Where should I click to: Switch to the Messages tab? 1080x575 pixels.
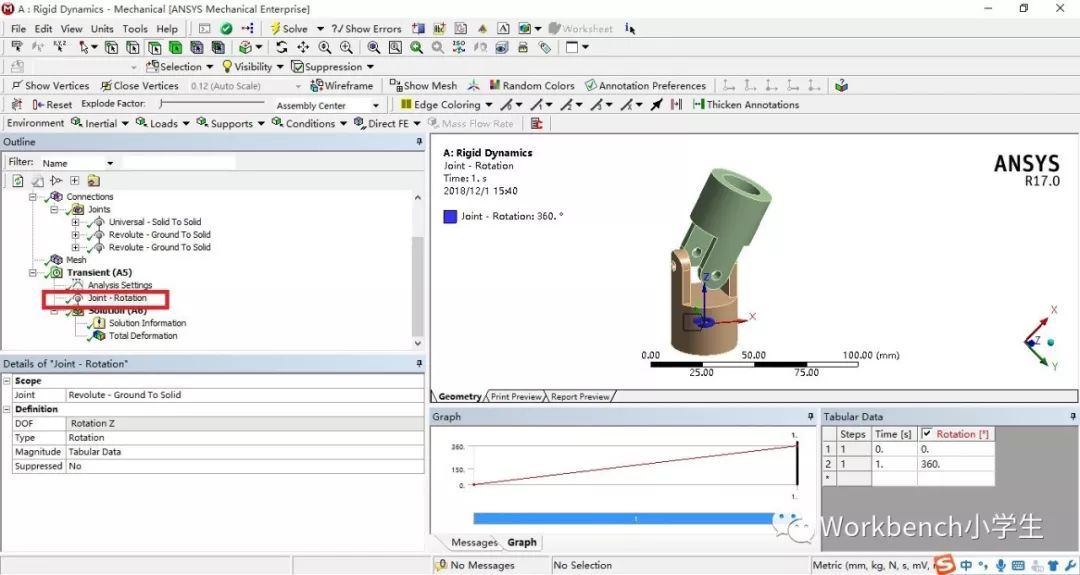474,543
